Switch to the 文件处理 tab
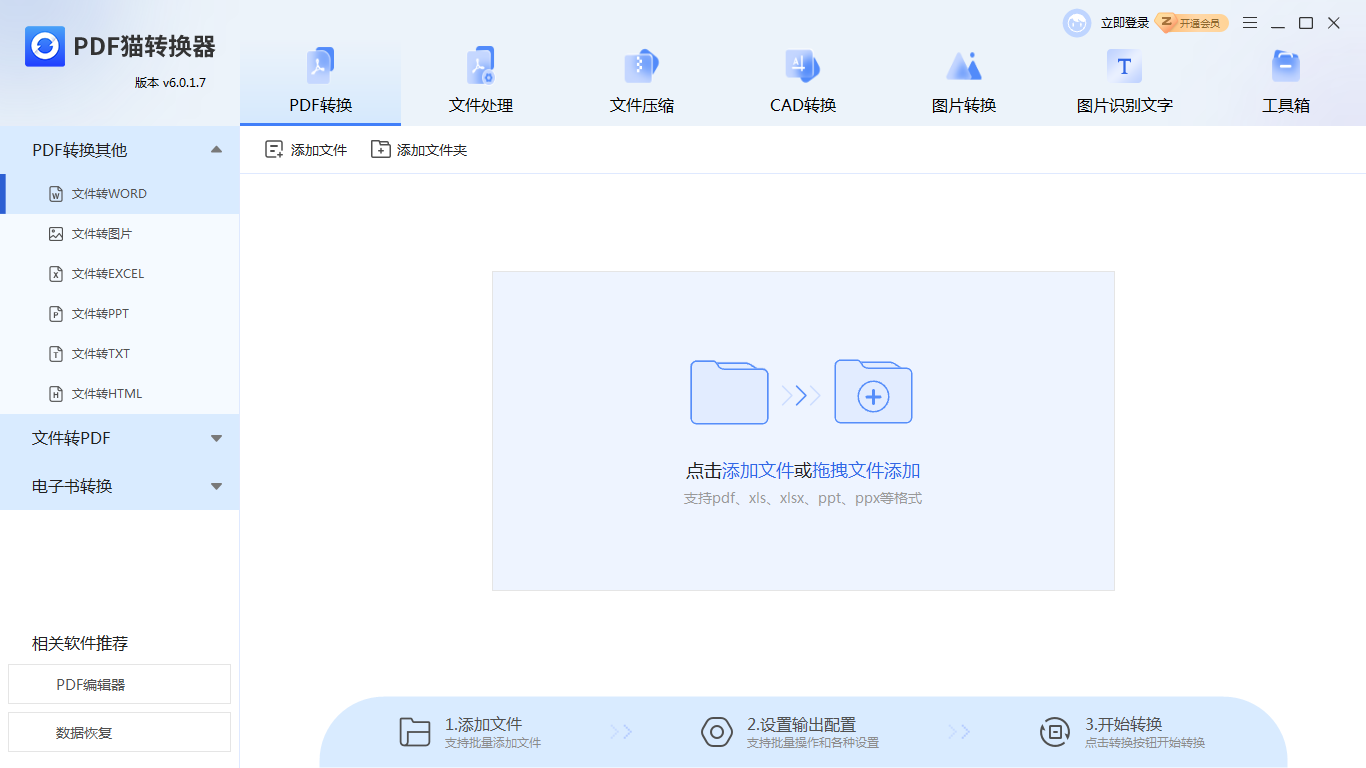Viewport: 1366px width, 768px height. (481, 82)
